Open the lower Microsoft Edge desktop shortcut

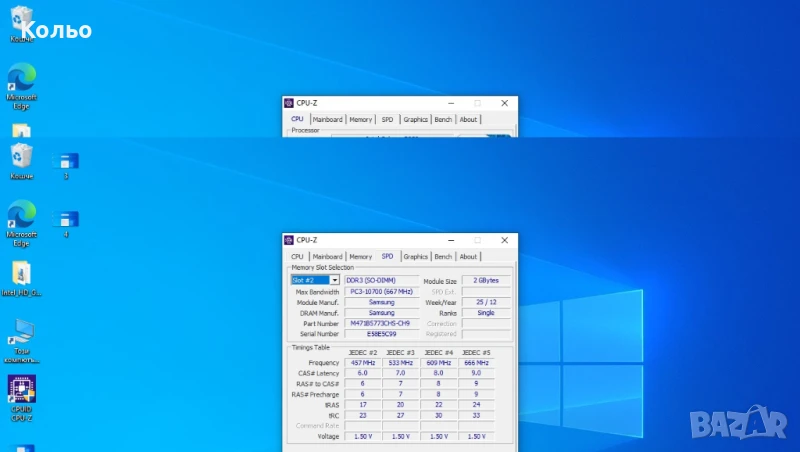tap(21, 214)
